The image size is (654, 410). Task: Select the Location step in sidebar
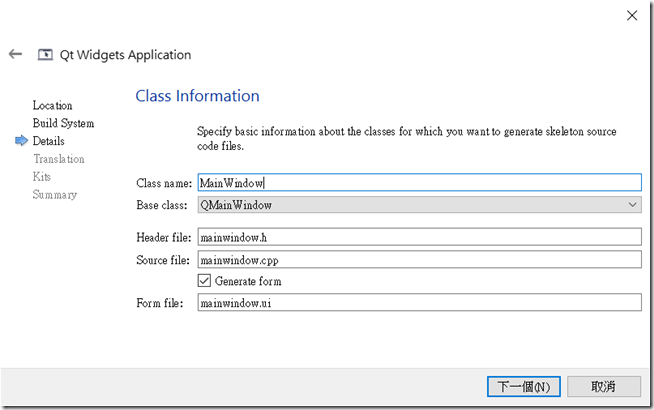tap(53, 106)
